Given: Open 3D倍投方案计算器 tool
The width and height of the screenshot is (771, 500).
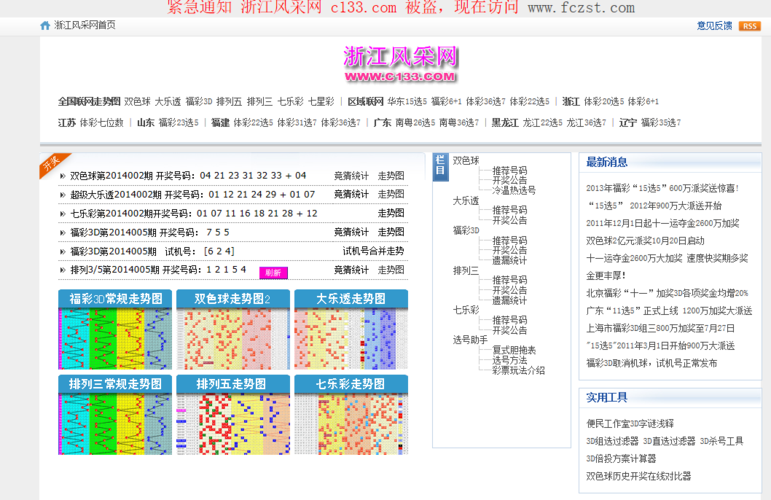Looking at the screenshot, I should pos(621,458).
